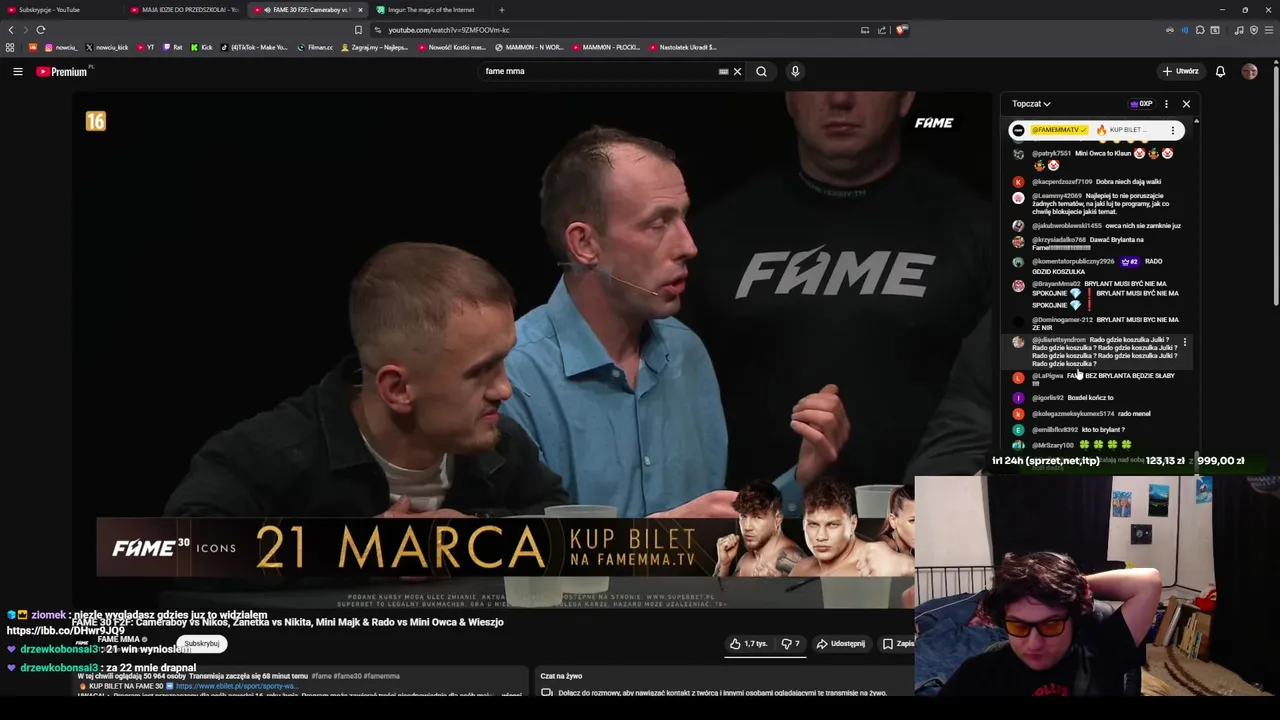This screenshot has height=720, width=1280.
Task: Click the FAME MMA channel name
Action: click(119, 639)
